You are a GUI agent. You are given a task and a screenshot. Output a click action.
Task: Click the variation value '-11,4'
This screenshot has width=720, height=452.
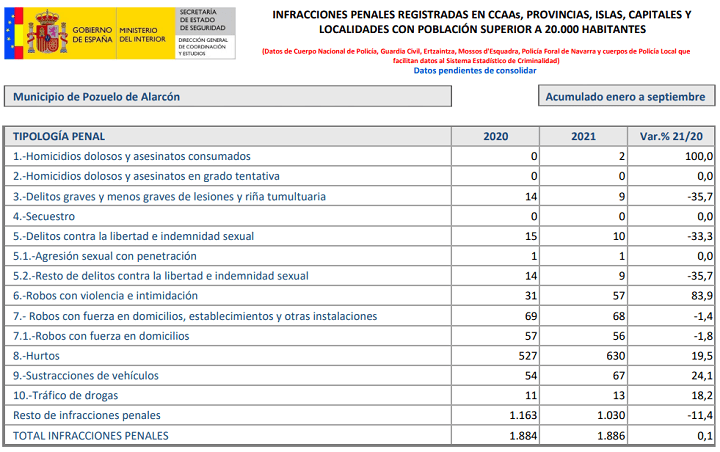coord(700,415)
